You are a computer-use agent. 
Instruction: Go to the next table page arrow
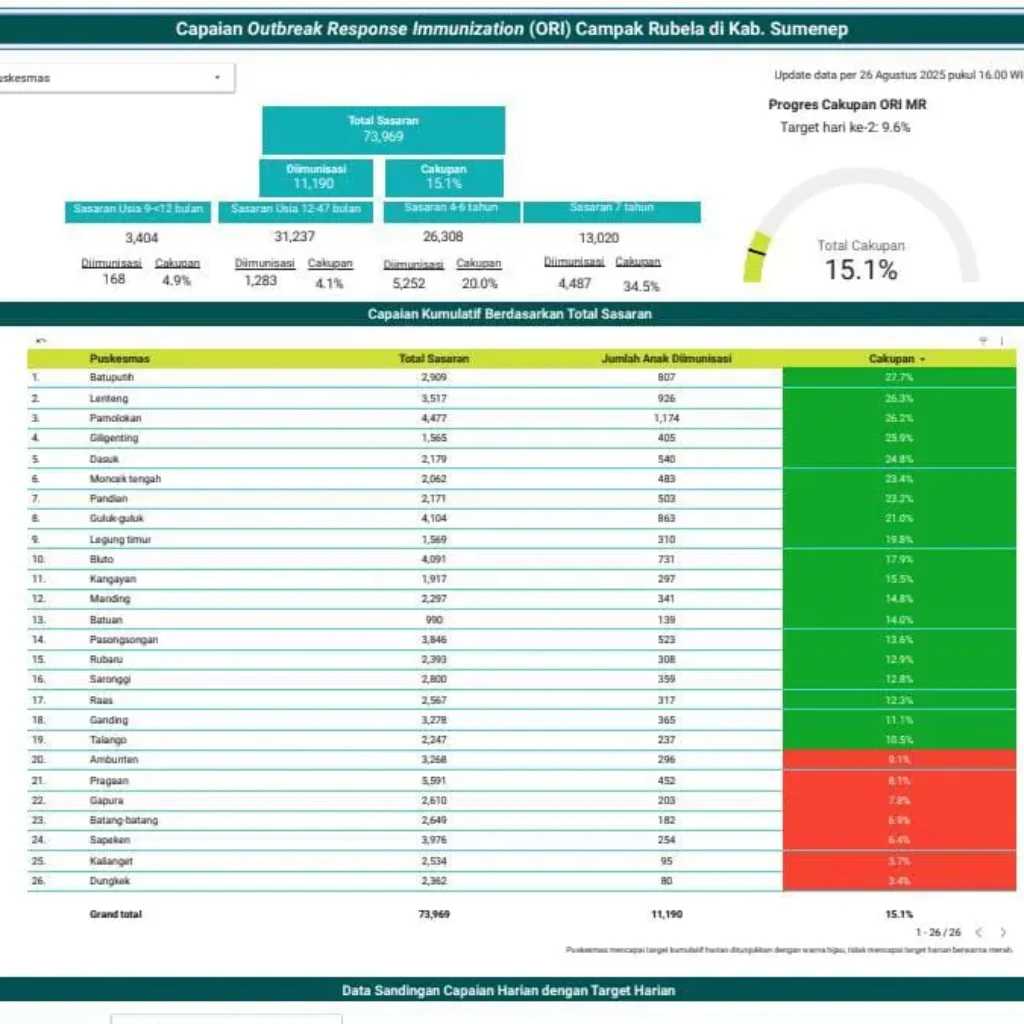point(1003,932)
